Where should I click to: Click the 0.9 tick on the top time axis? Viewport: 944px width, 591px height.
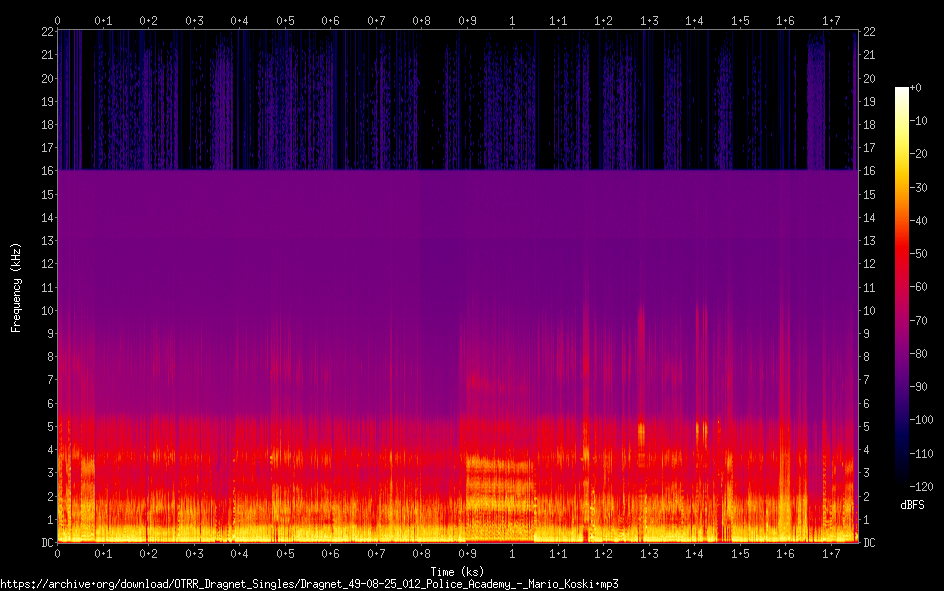[x=467, y=20]
